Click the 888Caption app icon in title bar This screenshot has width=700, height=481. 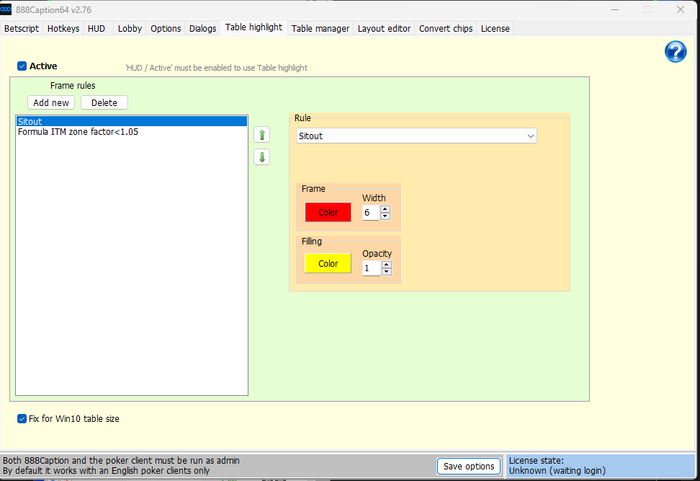pos(6,9)
